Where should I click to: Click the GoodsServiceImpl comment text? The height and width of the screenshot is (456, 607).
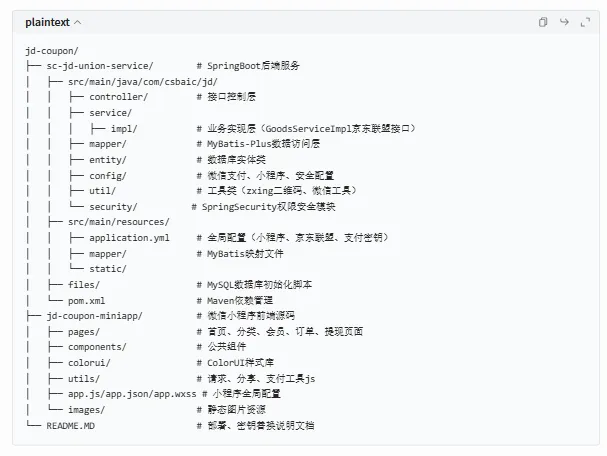coord(311,129)
